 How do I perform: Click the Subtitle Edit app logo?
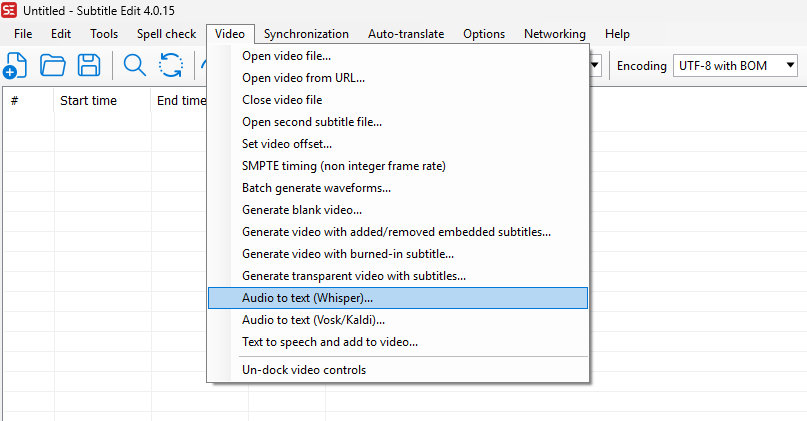[x=10, y=10]
